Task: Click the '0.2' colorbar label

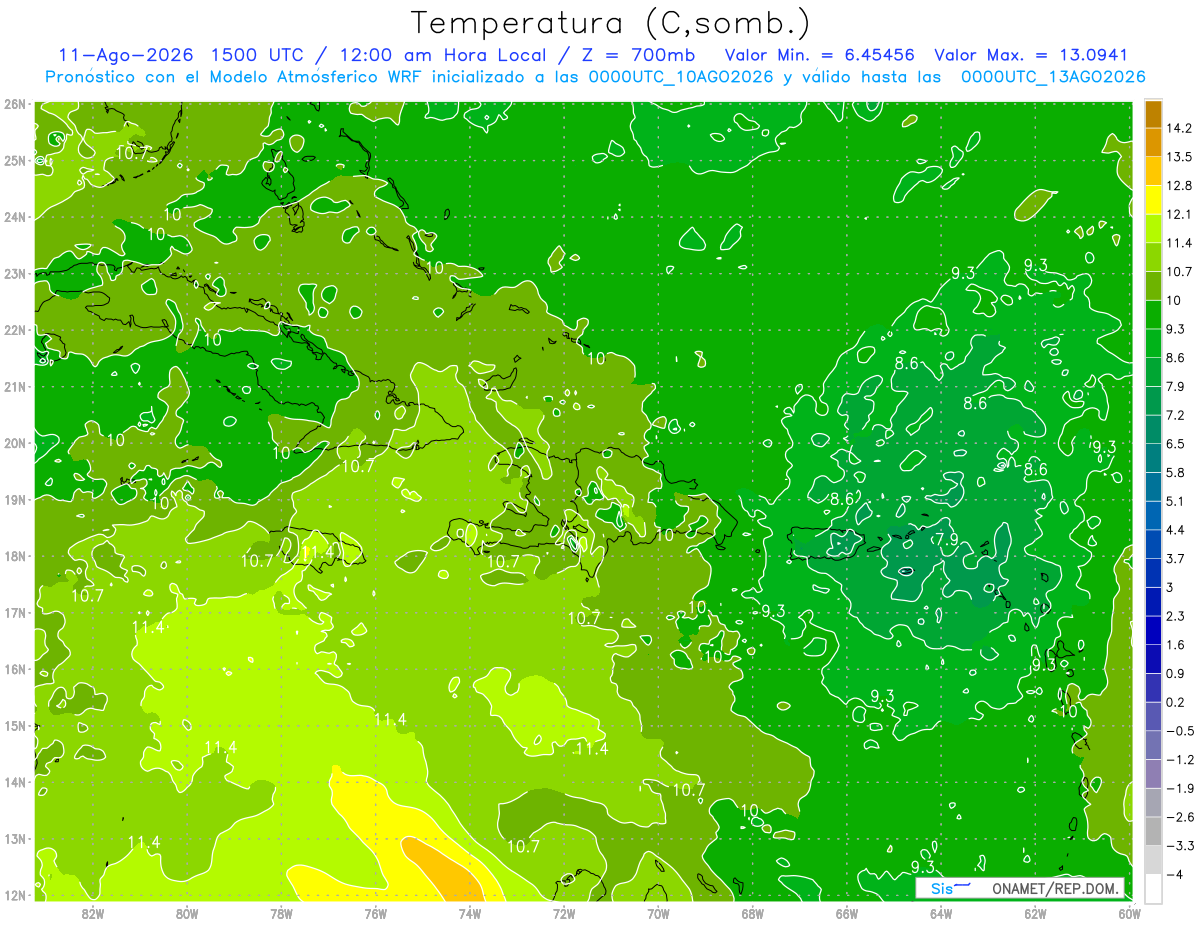Action: [x=1177, y=702]
